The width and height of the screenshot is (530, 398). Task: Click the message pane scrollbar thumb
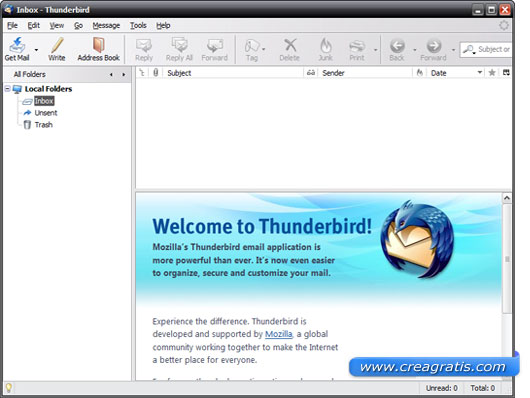tap(507, 259)
